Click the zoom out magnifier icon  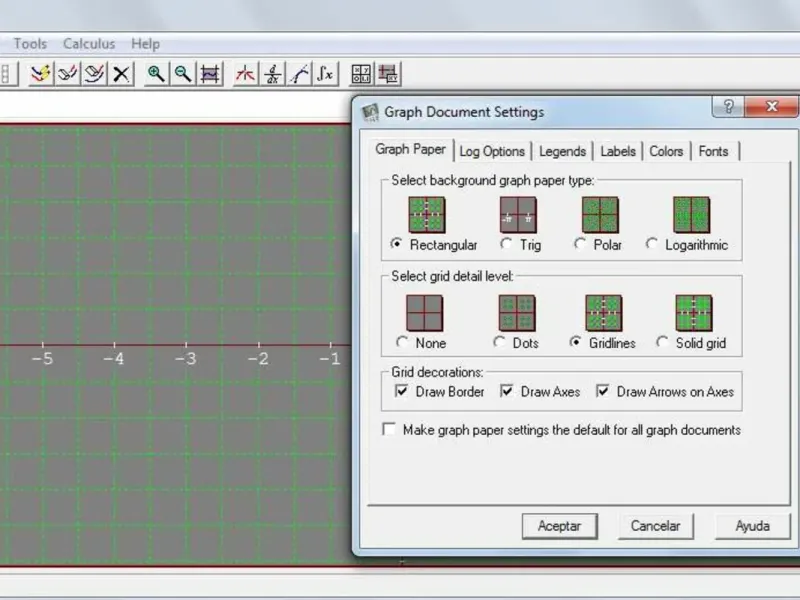(183, 74)
